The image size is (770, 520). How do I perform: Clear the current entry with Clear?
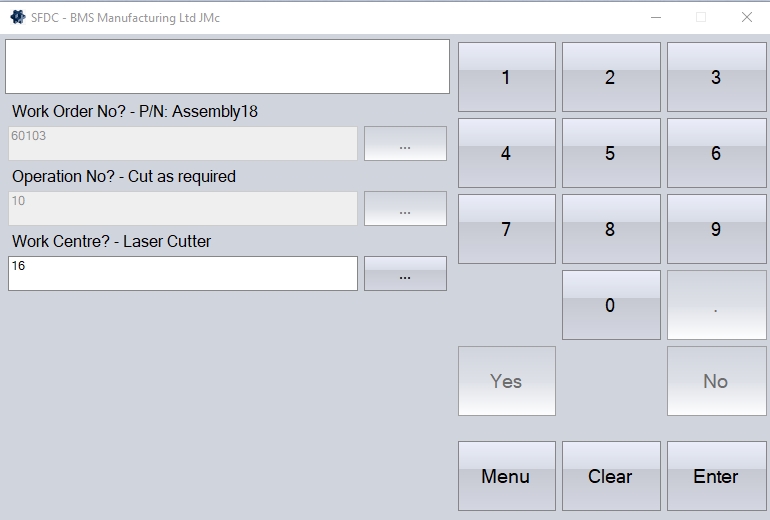pyautogui.click(x=610, y=476)
